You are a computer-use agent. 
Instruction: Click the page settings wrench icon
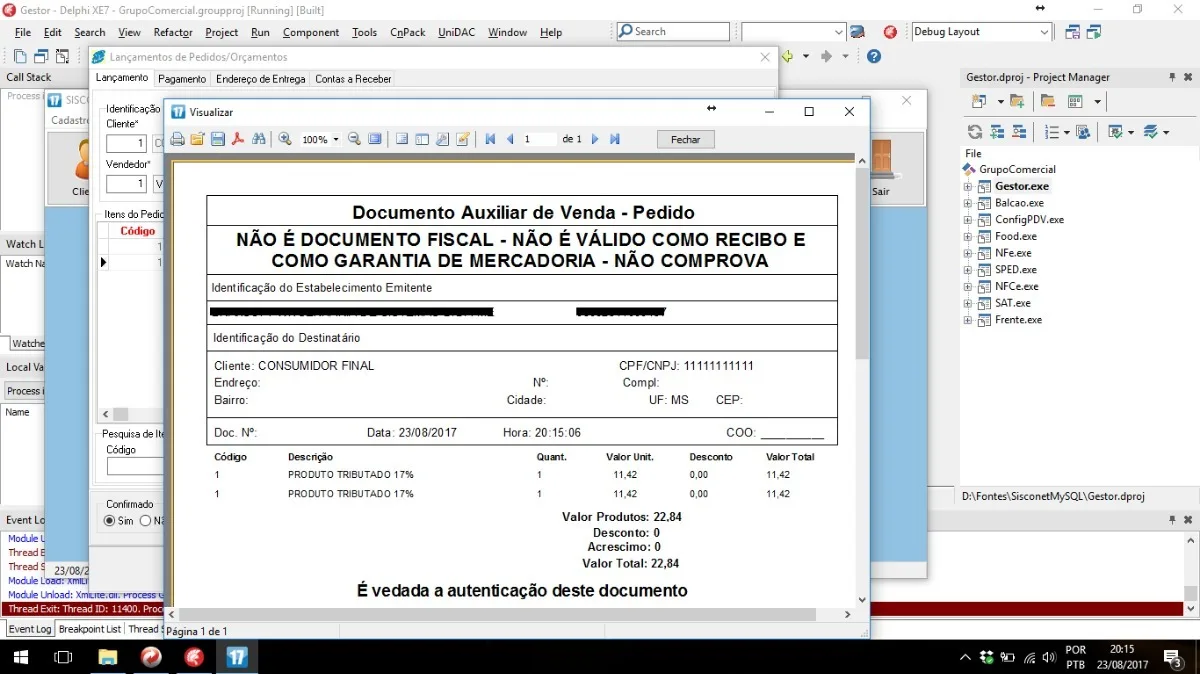click(442, 140)
